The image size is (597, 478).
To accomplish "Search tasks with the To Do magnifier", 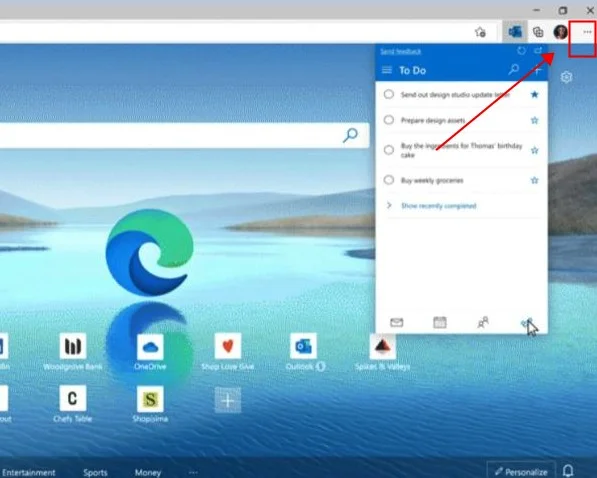I will tap(514, 70).
